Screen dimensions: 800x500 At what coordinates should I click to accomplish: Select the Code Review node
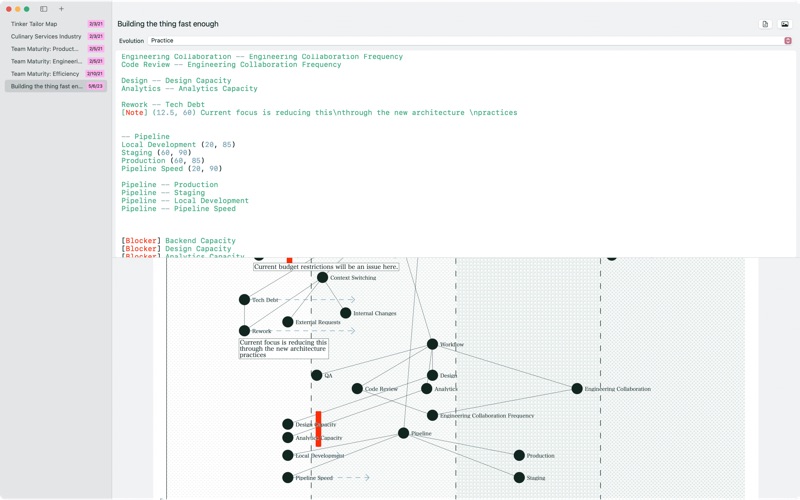(357, 389)
